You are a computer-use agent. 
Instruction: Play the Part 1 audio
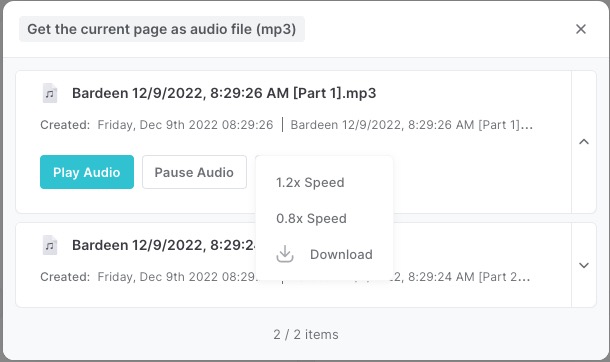[x=87, y=172]
